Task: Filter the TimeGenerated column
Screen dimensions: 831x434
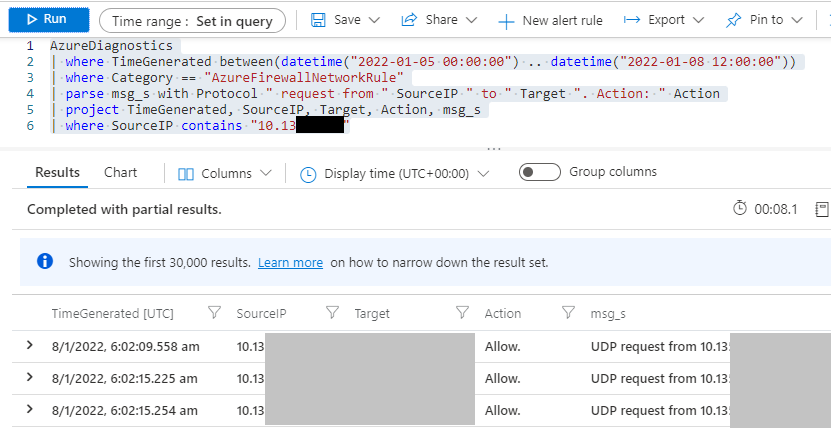Action: click(213, 314)
